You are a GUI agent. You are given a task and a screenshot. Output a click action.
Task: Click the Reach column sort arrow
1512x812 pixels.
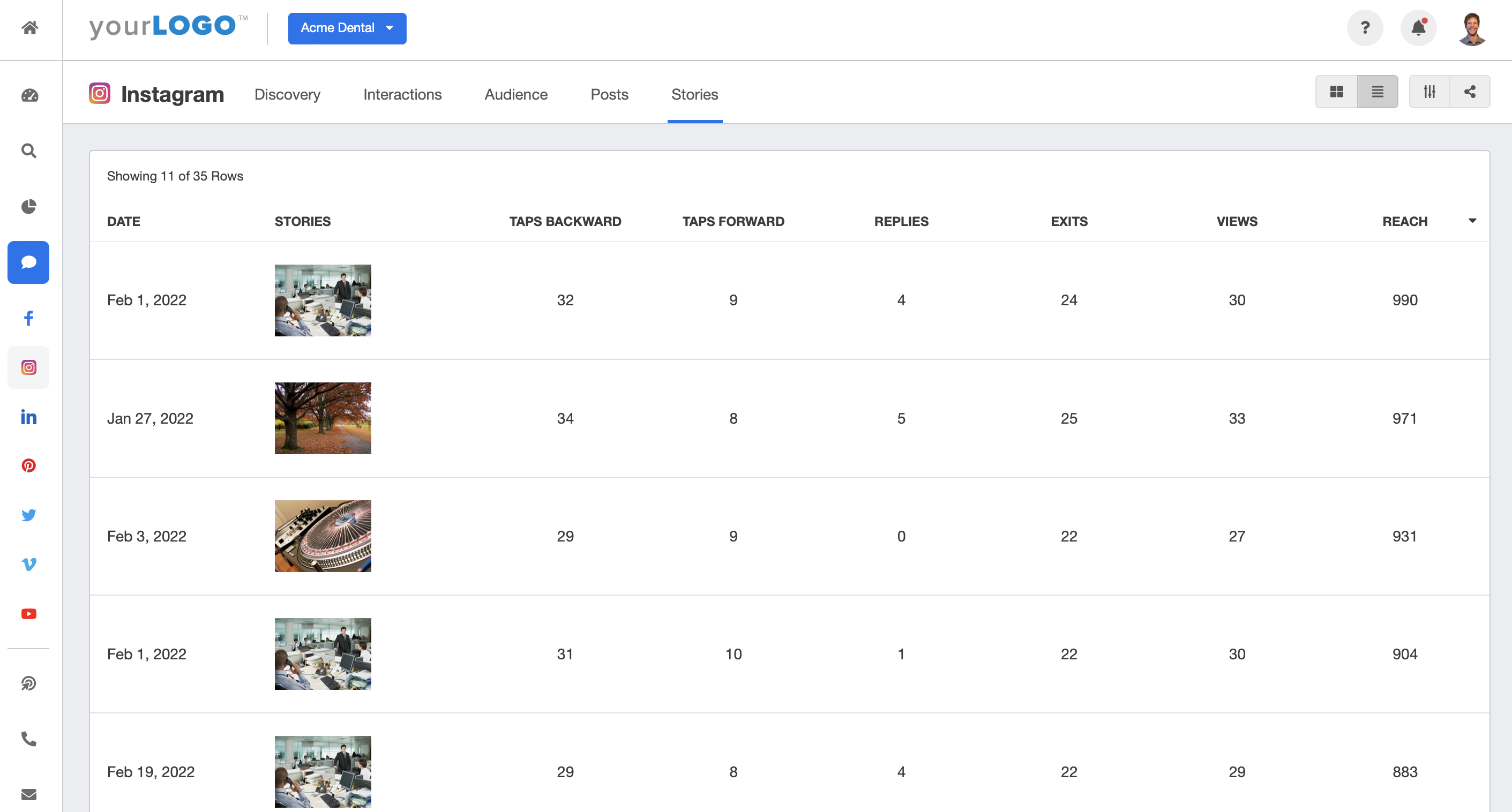(x=1472, y=221)
